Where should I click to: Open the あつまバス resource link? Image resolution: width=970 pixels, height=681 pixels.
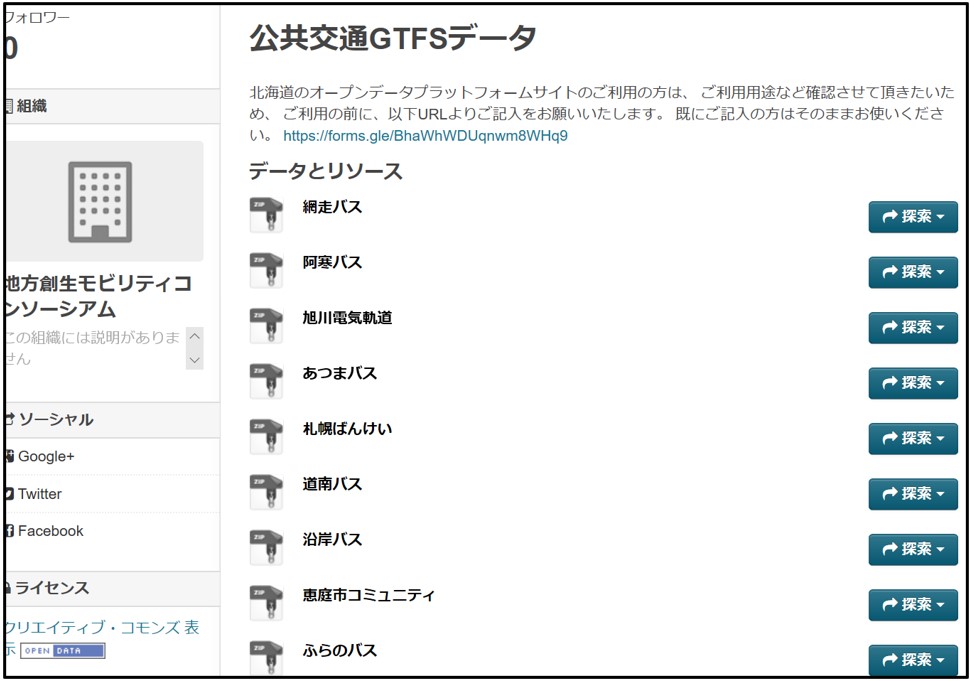coord(340,373)
